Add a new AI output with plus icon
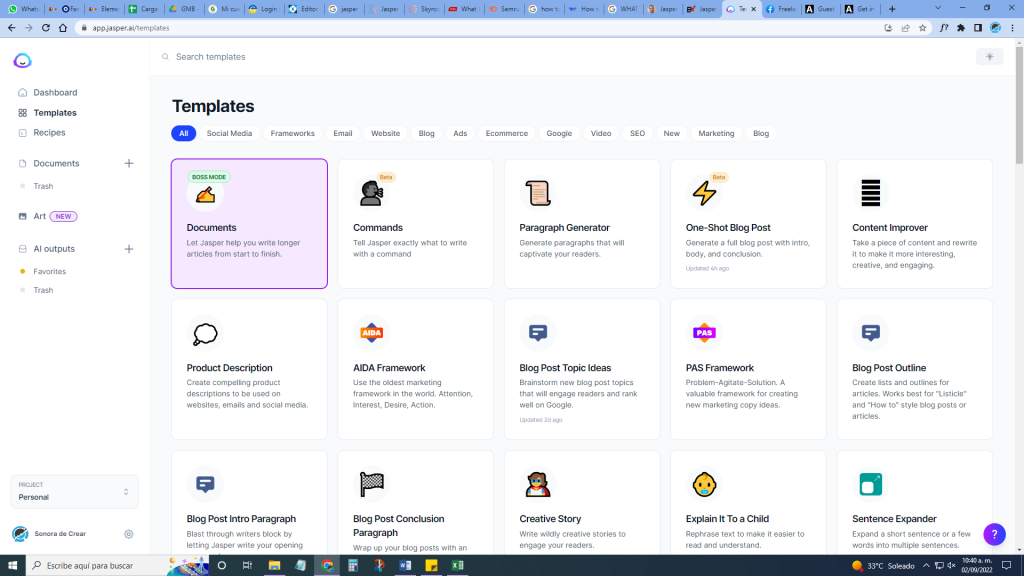 click(129, 249)
